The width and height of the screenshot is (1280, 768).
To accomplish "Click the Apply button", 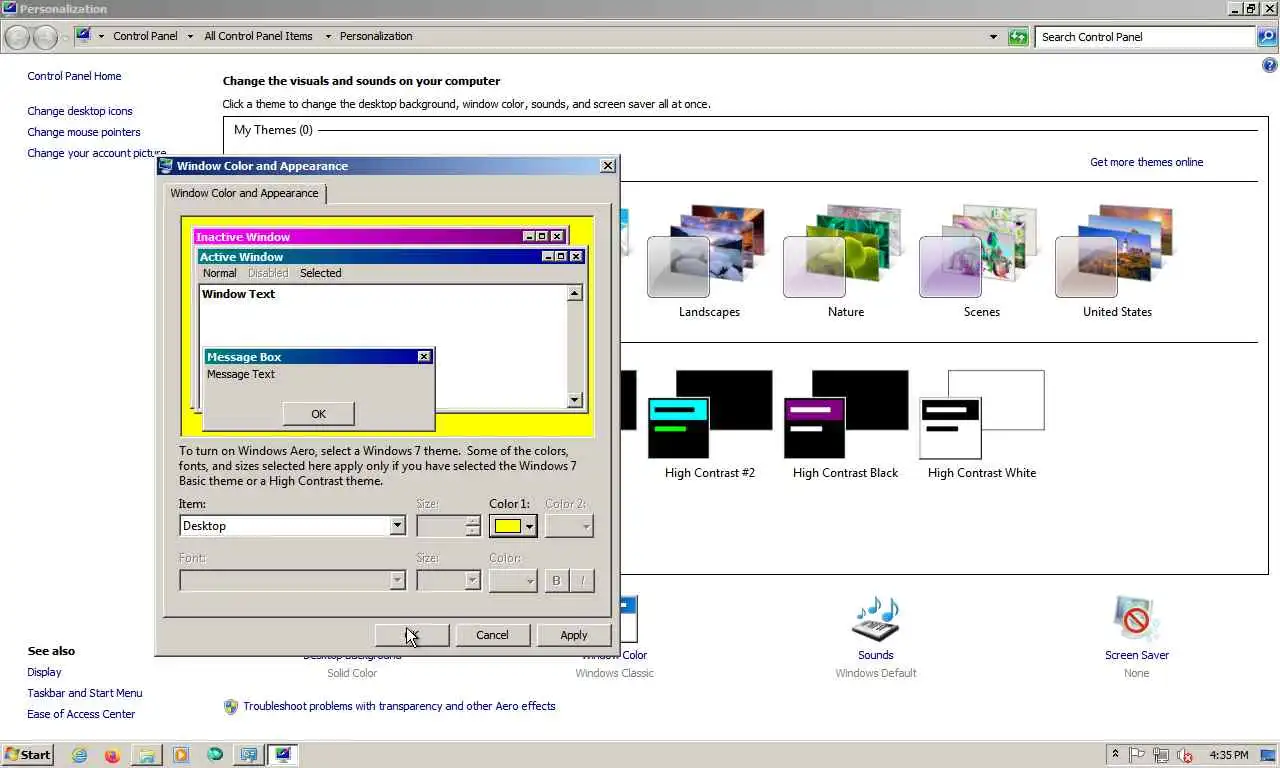I will tap(574, 635).
